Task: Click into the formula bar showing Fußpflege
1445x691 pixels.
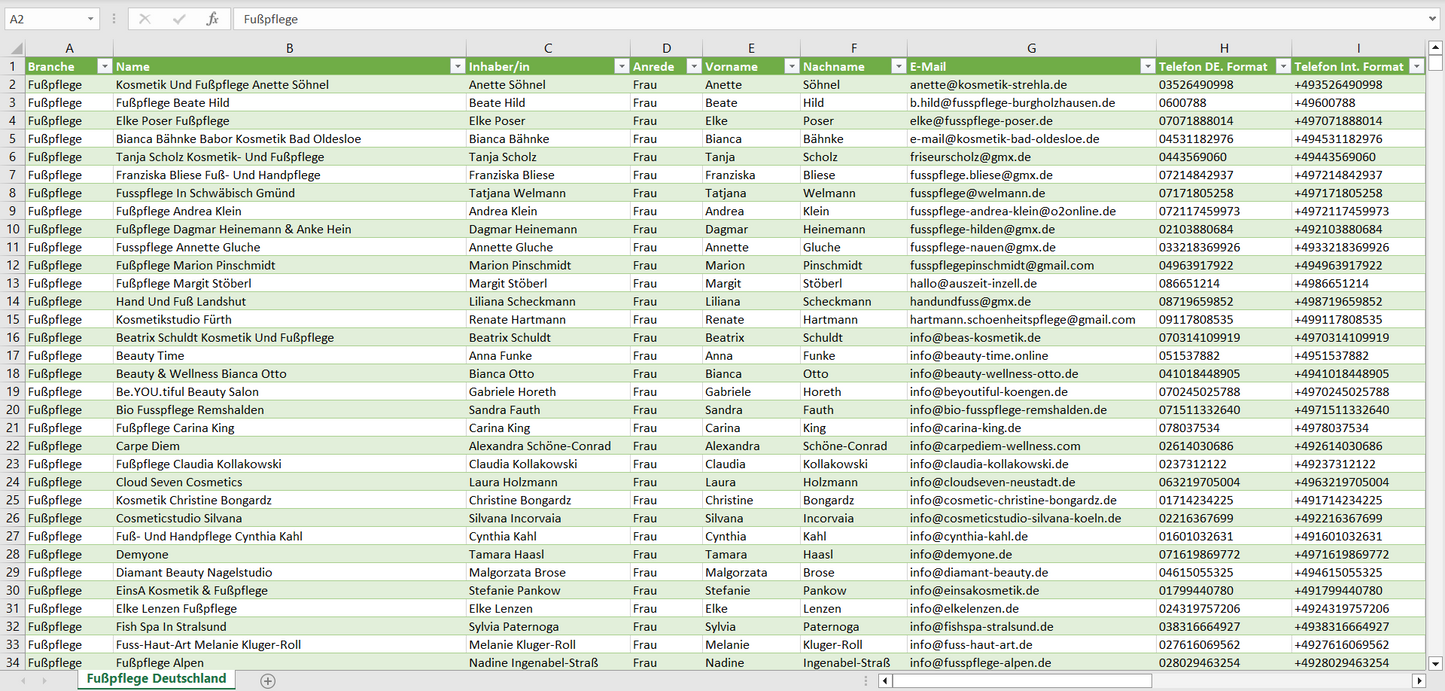Action: coord(800,19)
